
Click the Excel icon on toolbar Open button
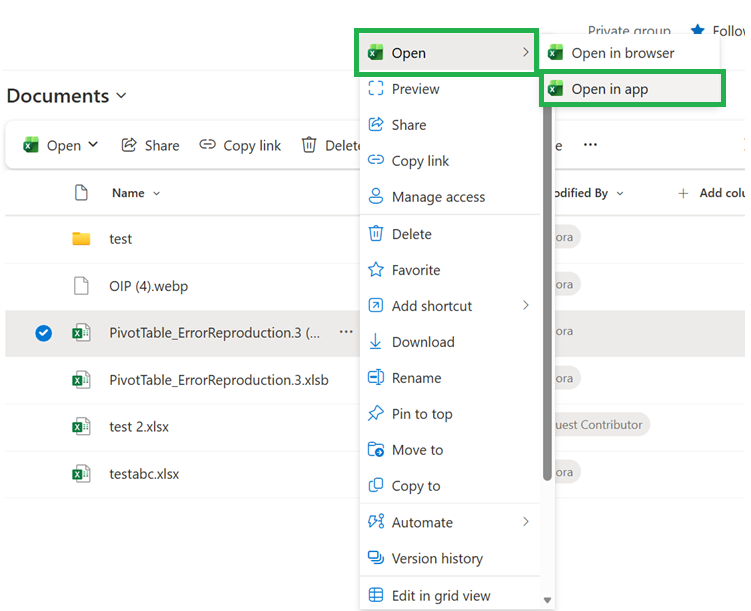click(31, 145)
